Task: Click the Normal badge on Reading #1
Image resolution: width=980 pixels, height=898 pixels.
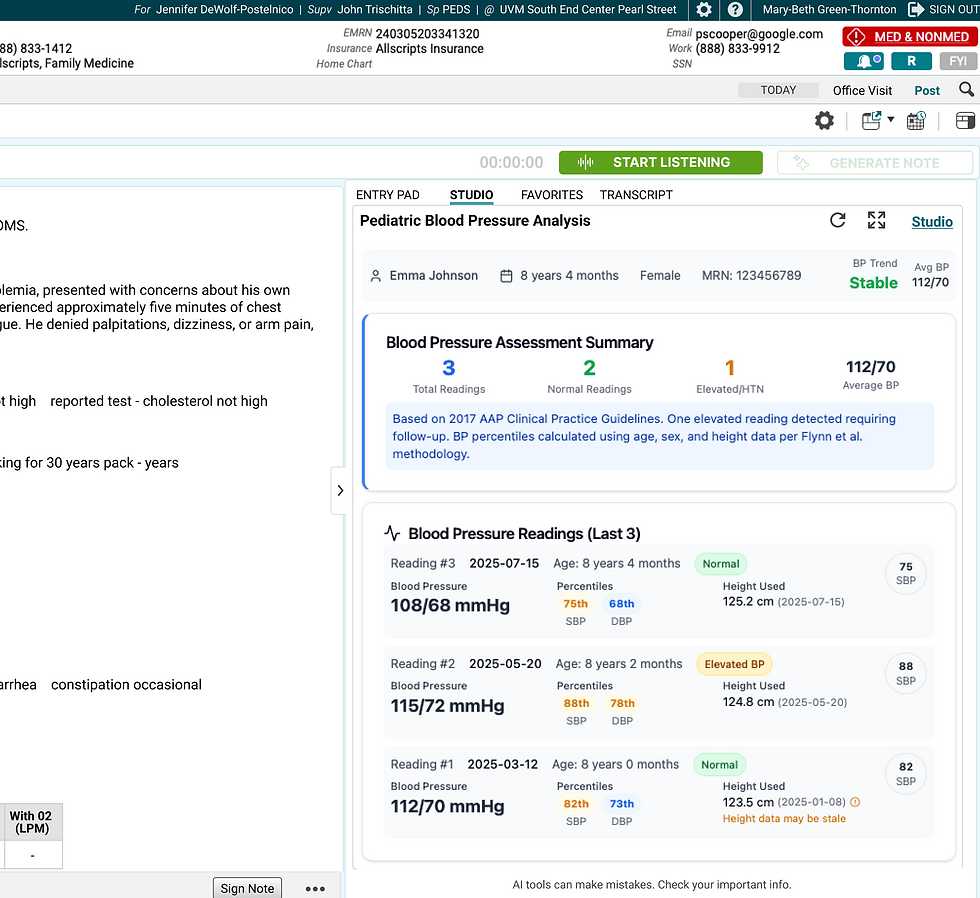Action: click(x=719, y=765)
